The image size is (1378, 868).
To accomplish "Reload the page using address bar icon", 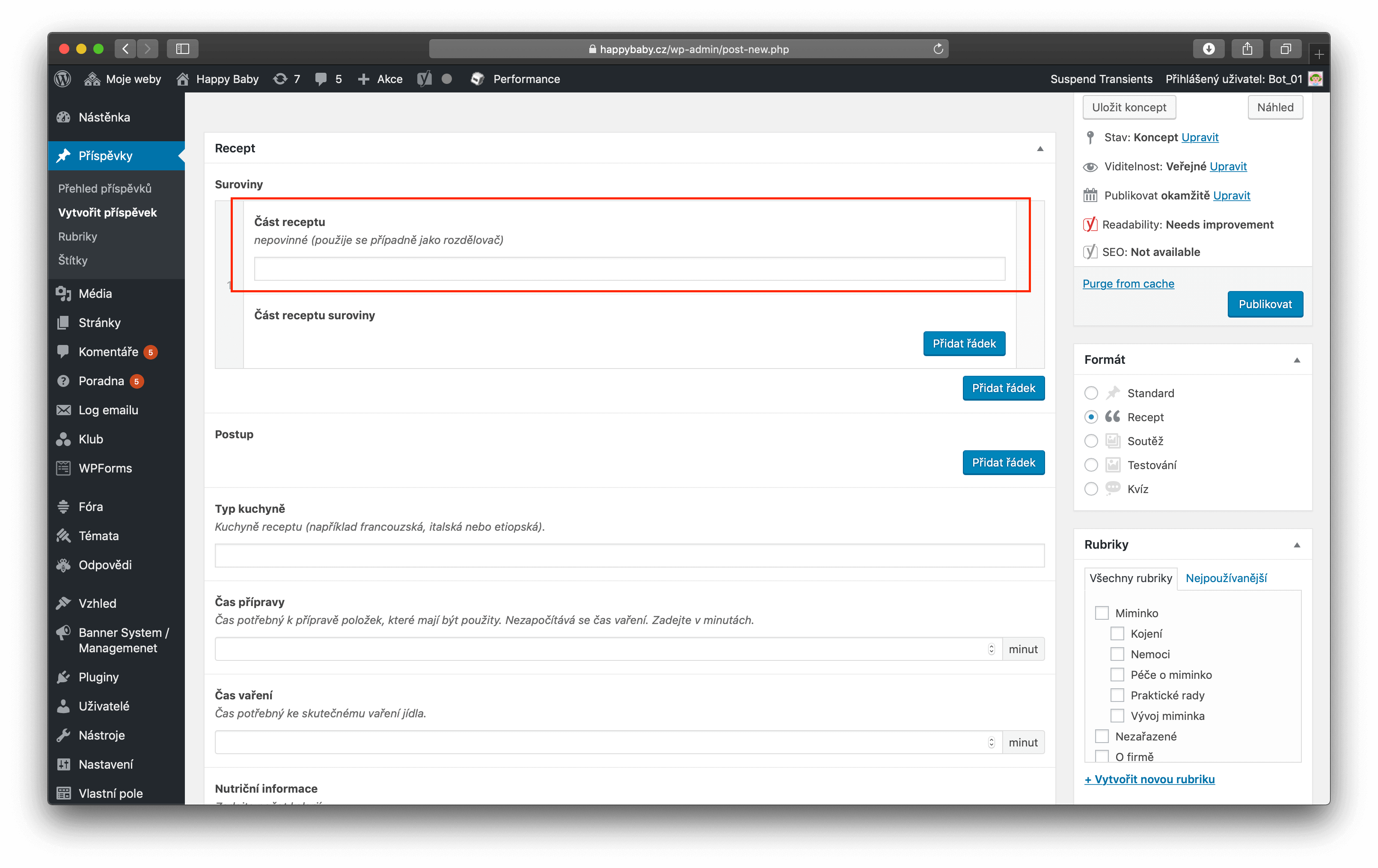I will point(938,49).
